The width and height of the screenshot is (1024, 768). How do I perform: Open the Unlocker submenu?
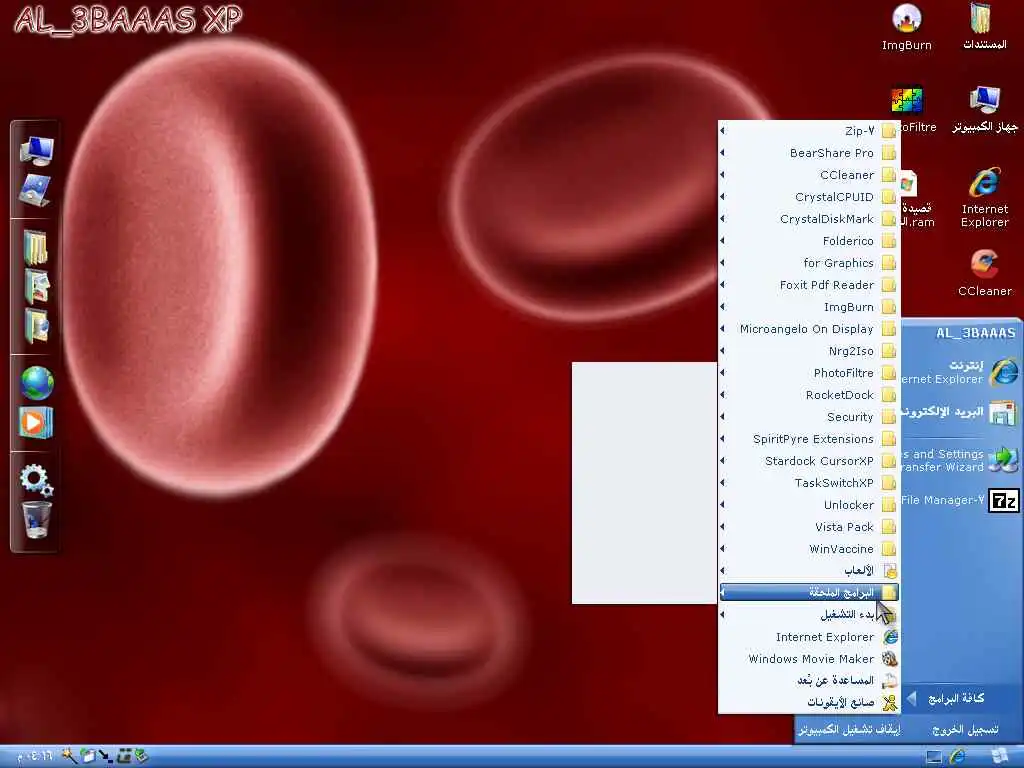point(809,505)
